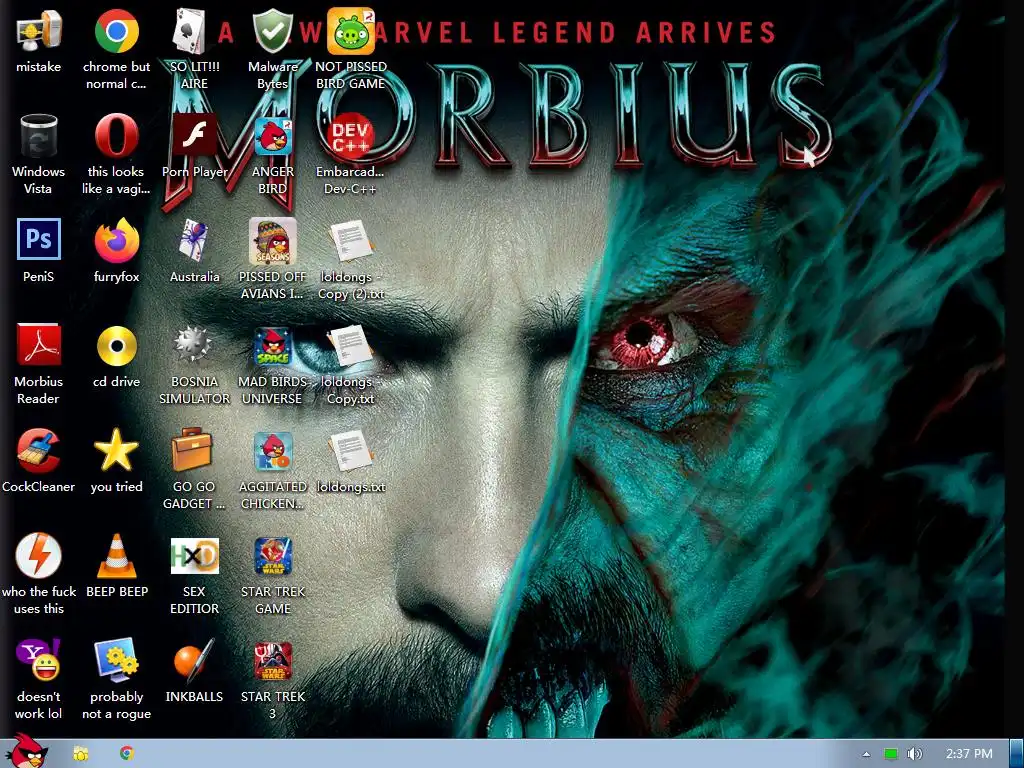Open the Embarcadero Dev-C++ icon
This screenshot has width=1024, height=768.
coord(351,136)
